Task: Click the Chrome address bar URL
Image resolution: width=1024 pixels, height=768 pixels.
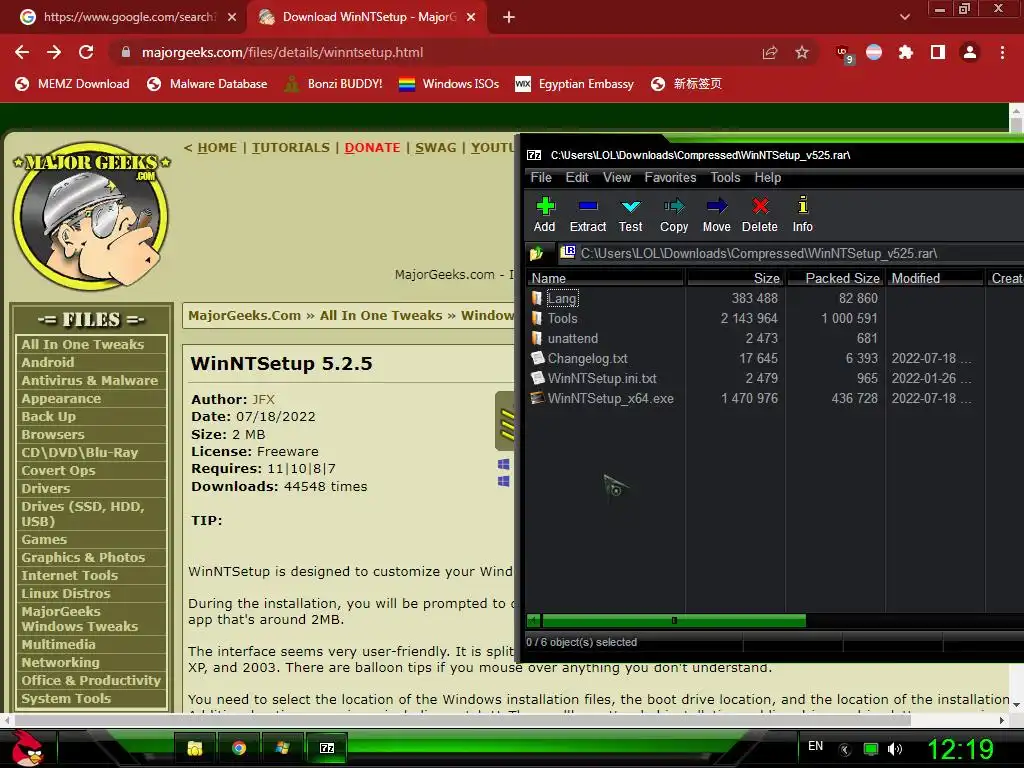Action: click(282, 52)
